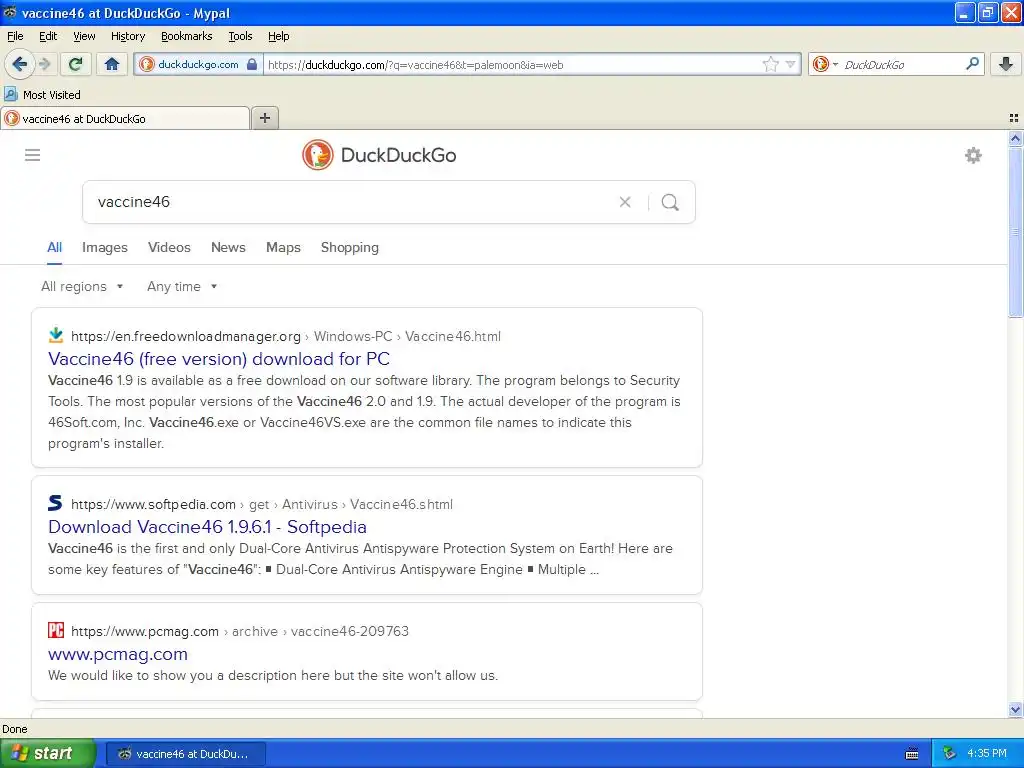The height and width of the screenshot is (768, 1024).
Task: Click the PCMag red favicon
Action: (56, 630)
